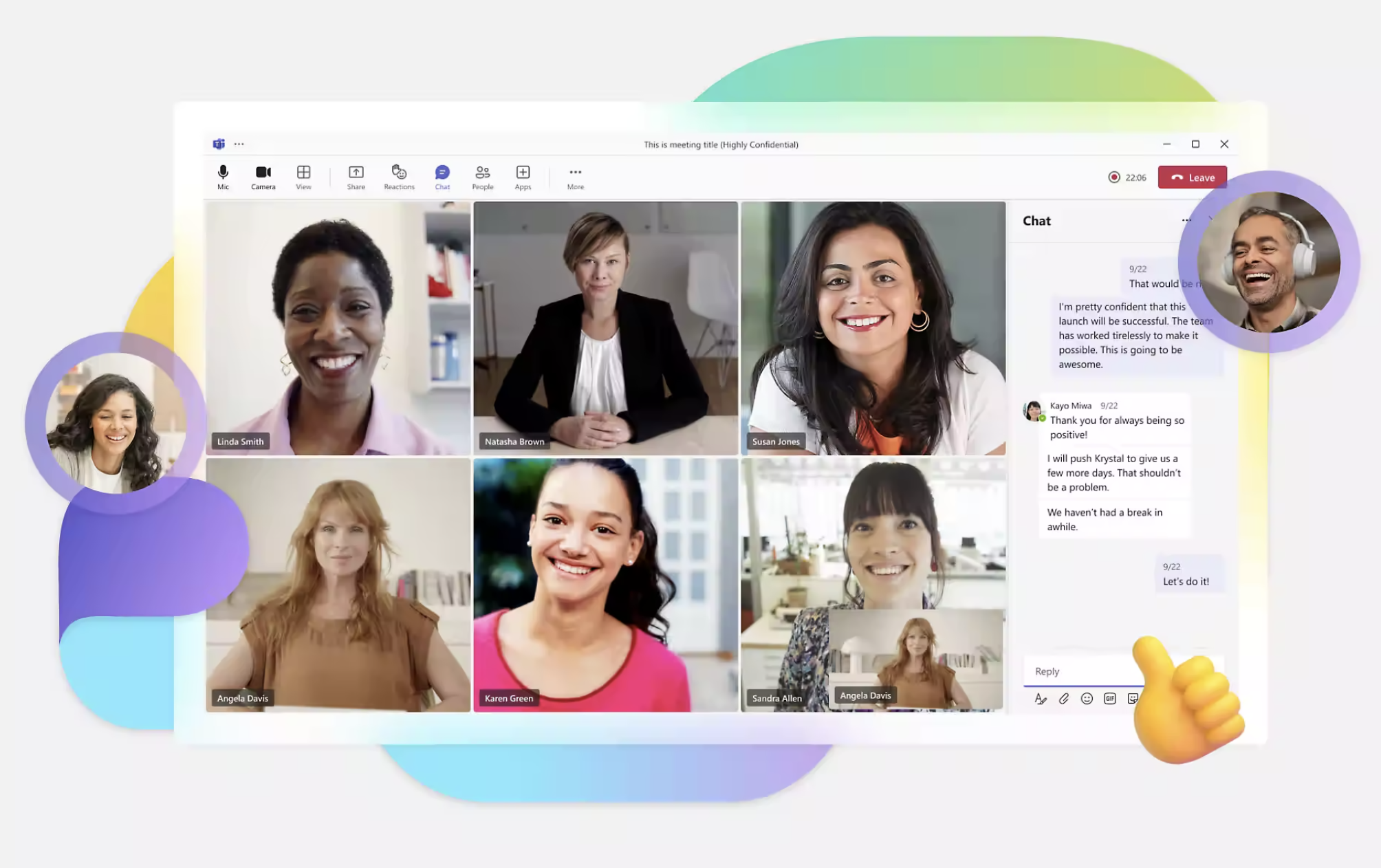Open the More options menu
Image resolution: width=1381 pixels, height=868 pixels.
click(575, 177)
